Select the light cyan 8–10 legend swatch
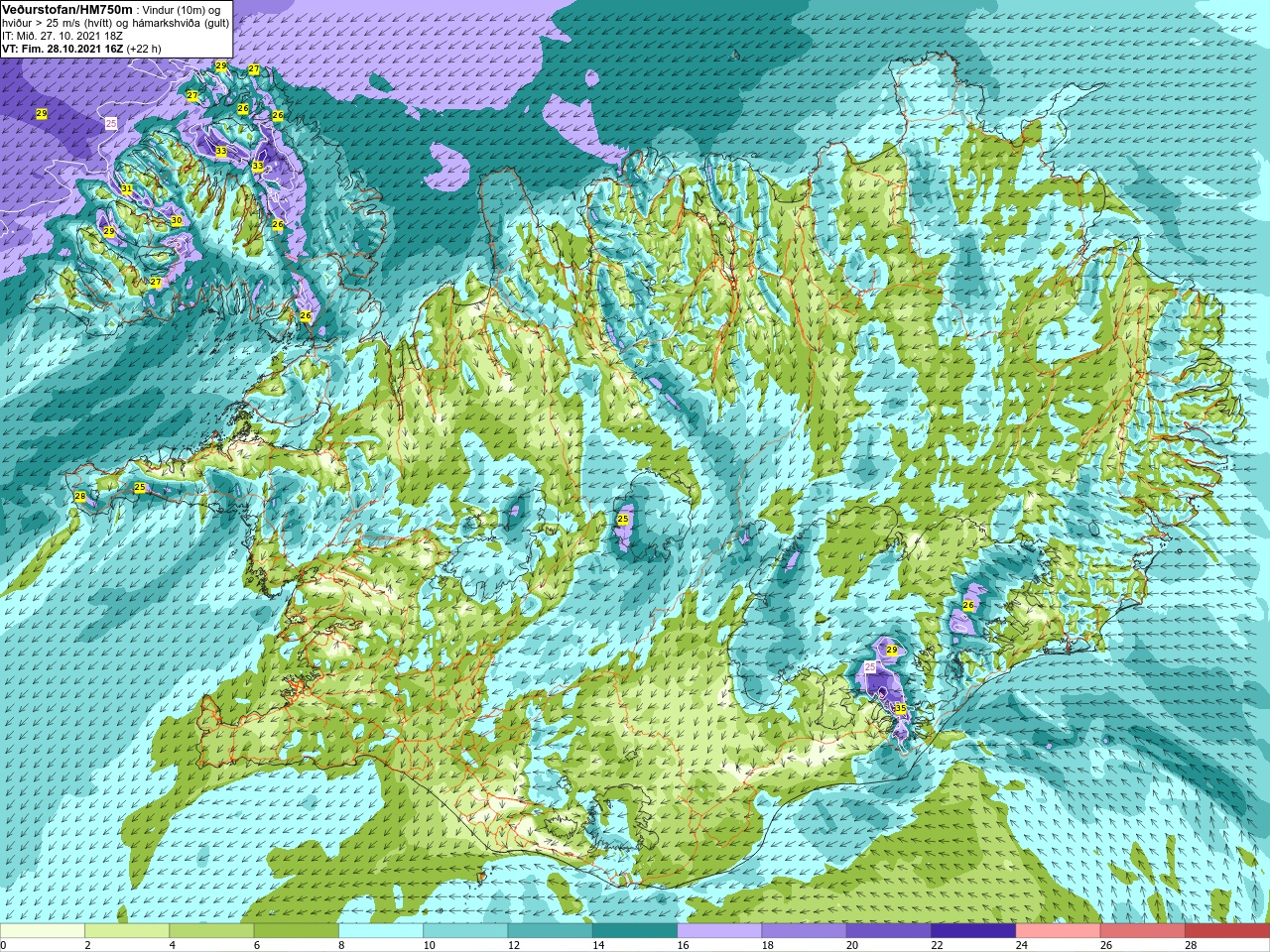Screen dimensions: 1270x952 point(381,931)
